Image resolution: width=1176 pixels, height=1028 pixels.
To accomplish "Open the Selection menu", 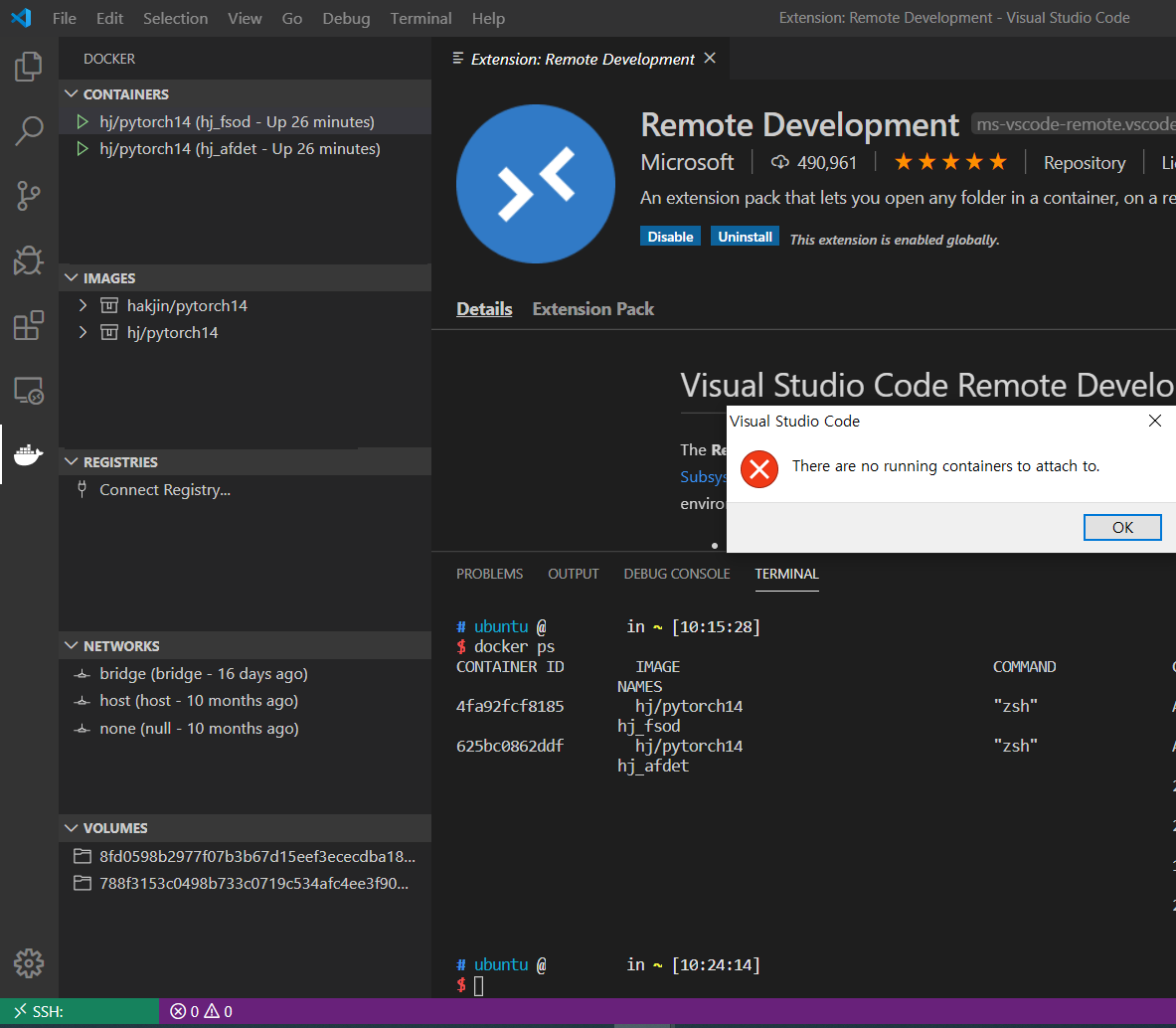I will click(x=176, y=18).
